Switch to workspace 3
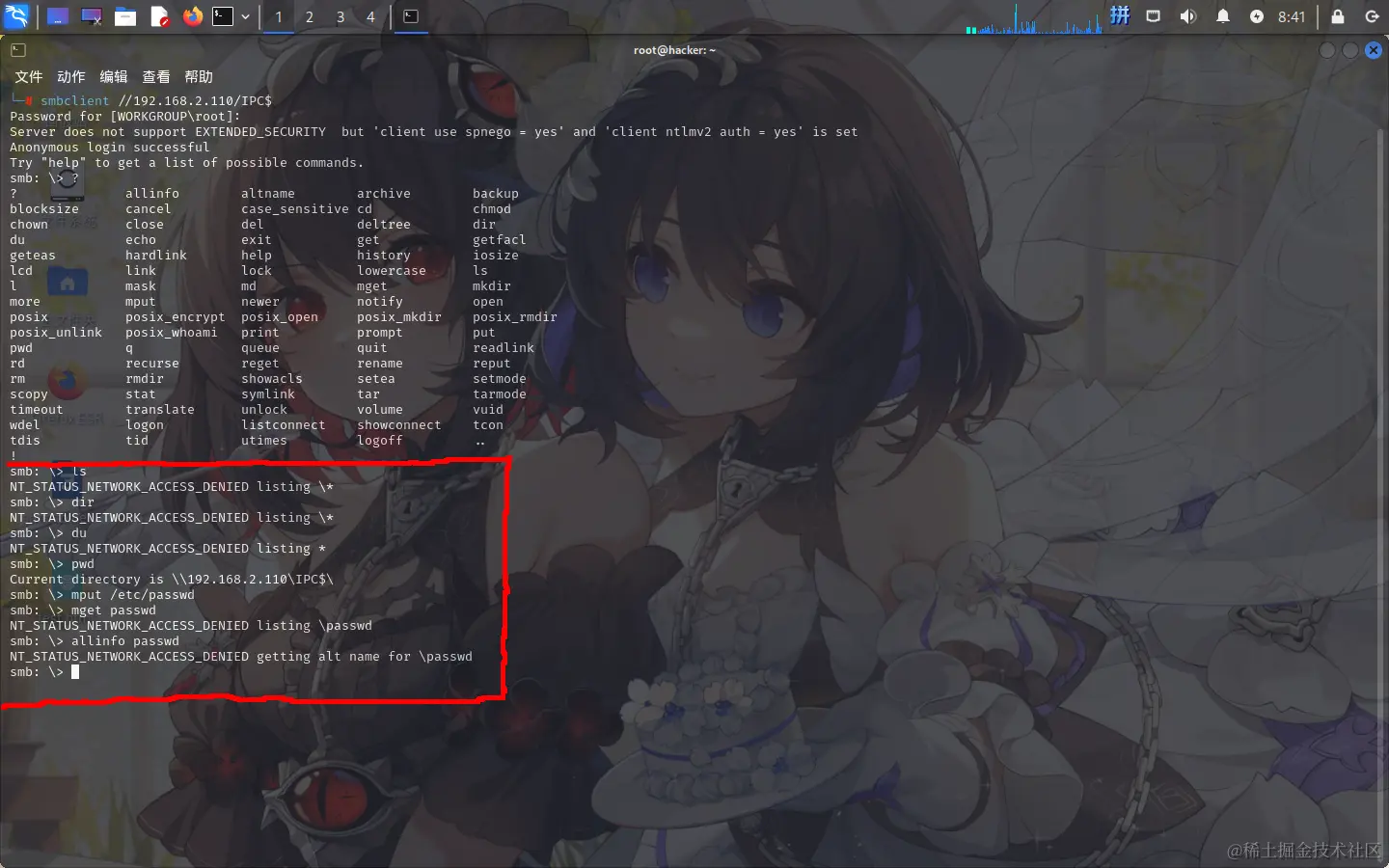The height and width of the screenshot is (868, 1389). click(340, 16)
